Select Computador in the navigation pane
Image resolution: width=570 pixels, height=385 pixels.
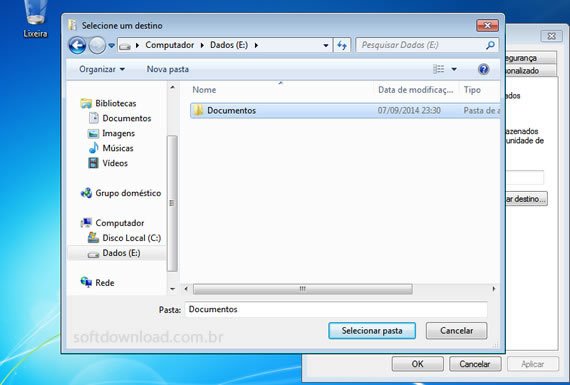pos(120,223)
